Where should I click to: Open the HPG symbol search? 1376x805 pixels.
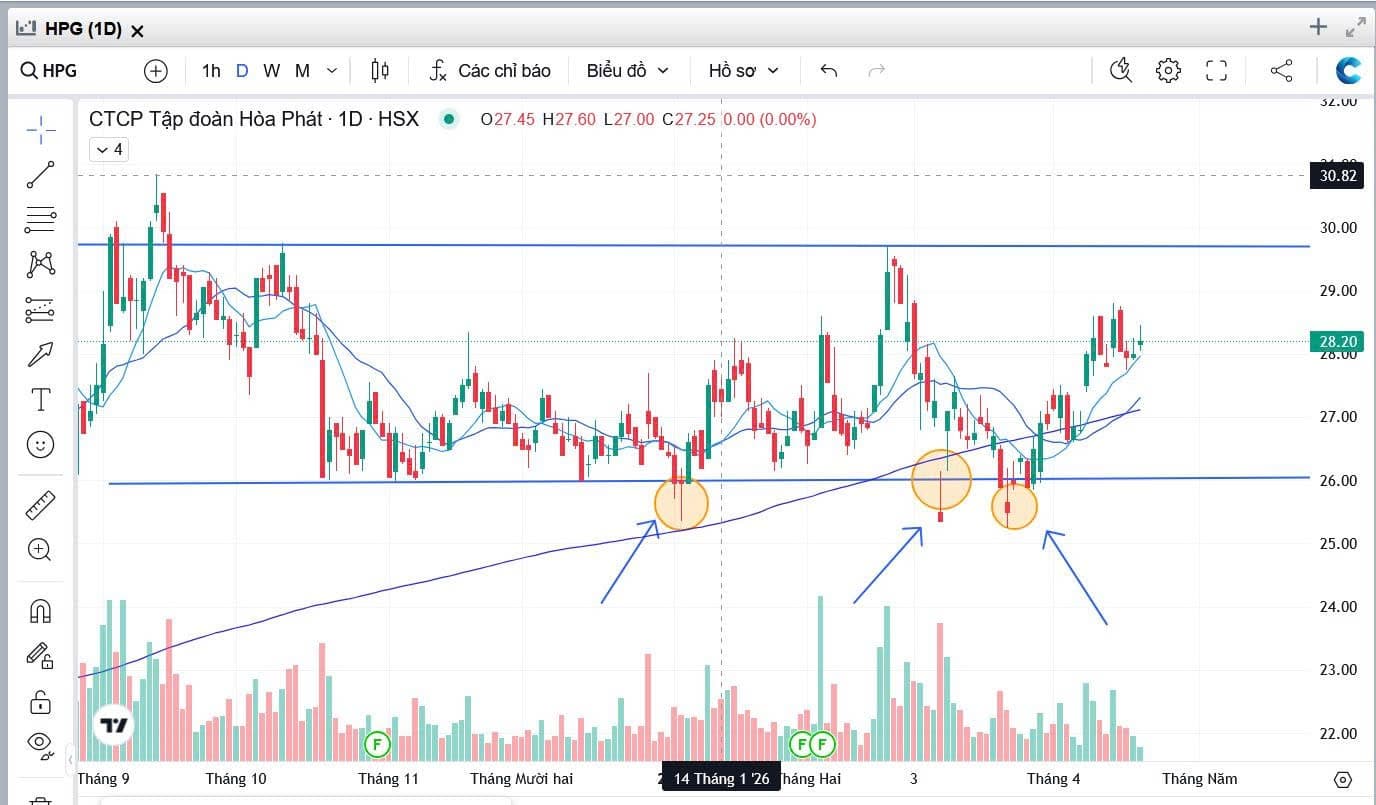click(50, 71)
